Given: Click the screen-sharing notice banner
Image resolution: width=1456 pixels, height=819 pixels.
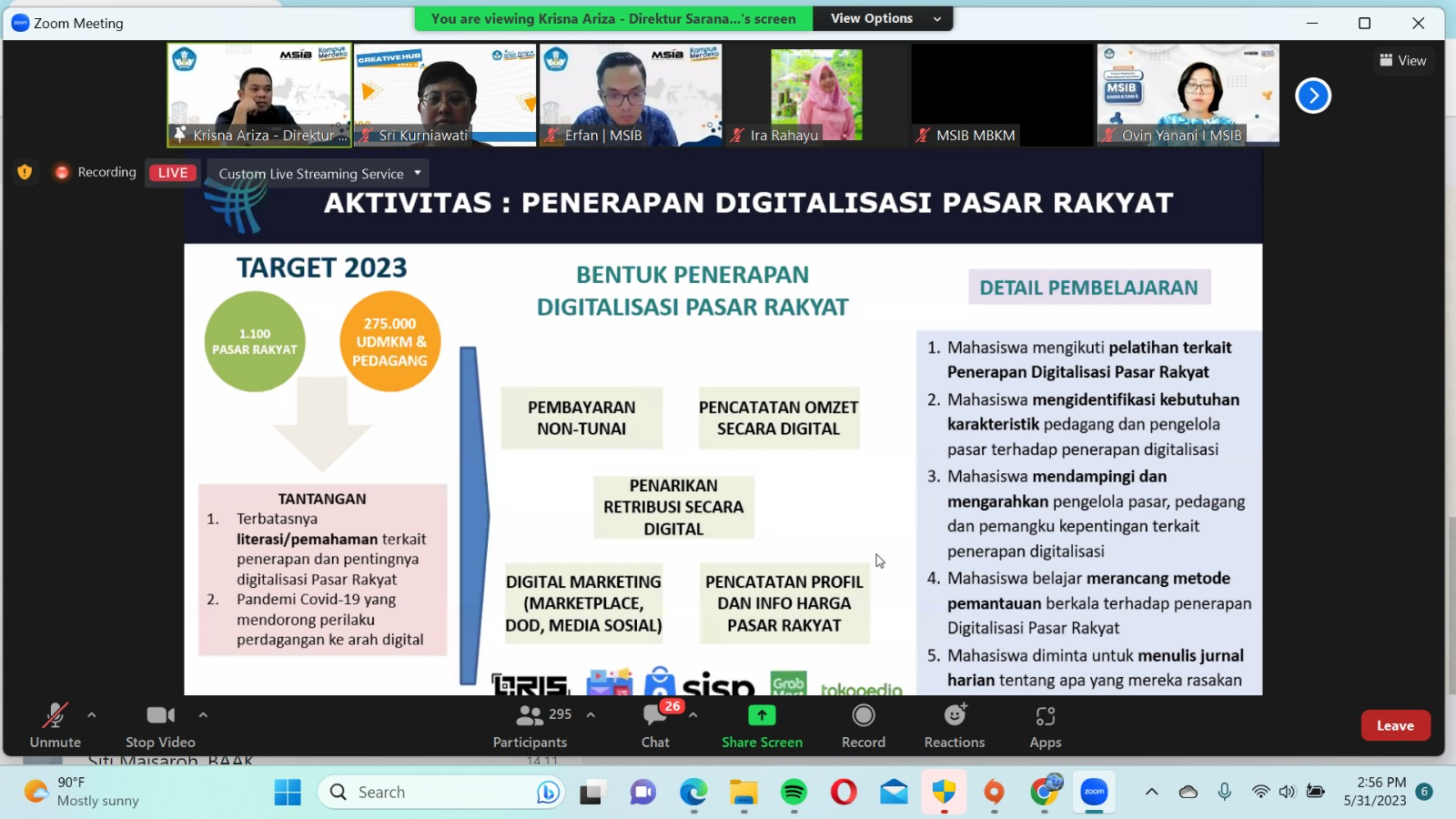Looking at the screenshot, I should pyautogui.click(x=613, y=18).
